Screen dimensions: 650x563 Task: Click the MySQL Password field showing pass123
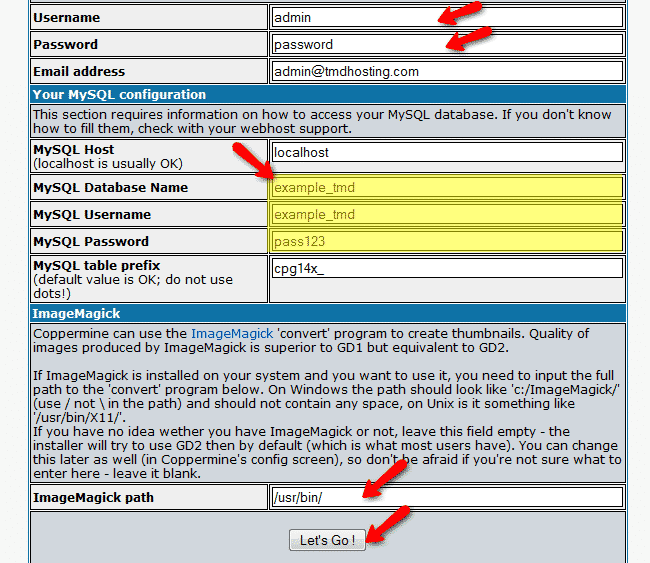[x=446, y=242]
